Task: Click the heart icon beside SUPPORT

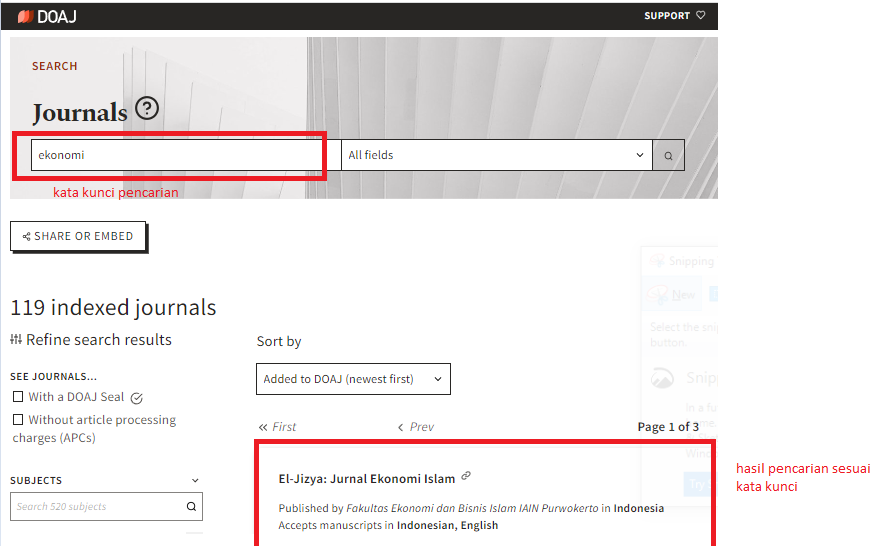Action: click(701, 15)
